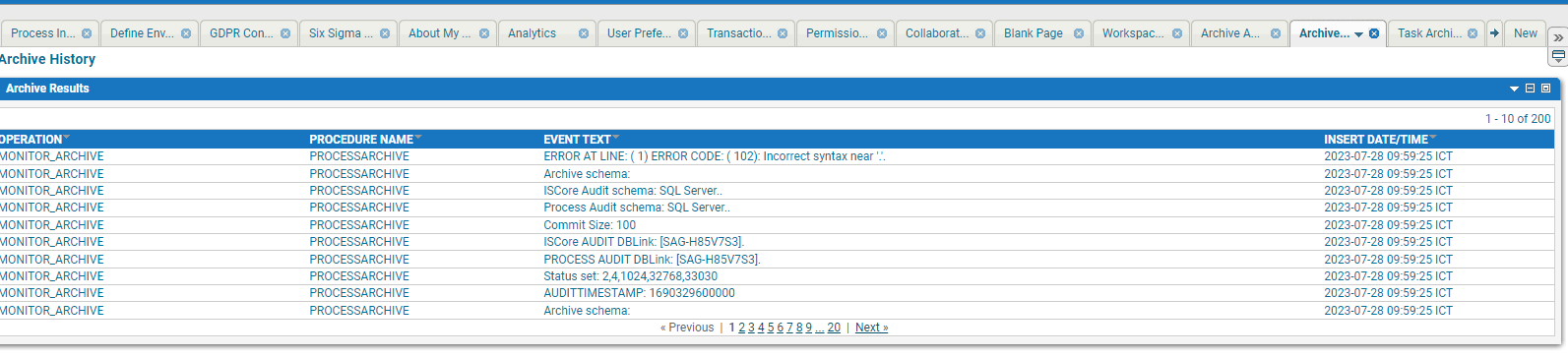Viewport: 1568px width, 358px height.
Task: Close the Process In... tab
Action: tap(87, 33)
